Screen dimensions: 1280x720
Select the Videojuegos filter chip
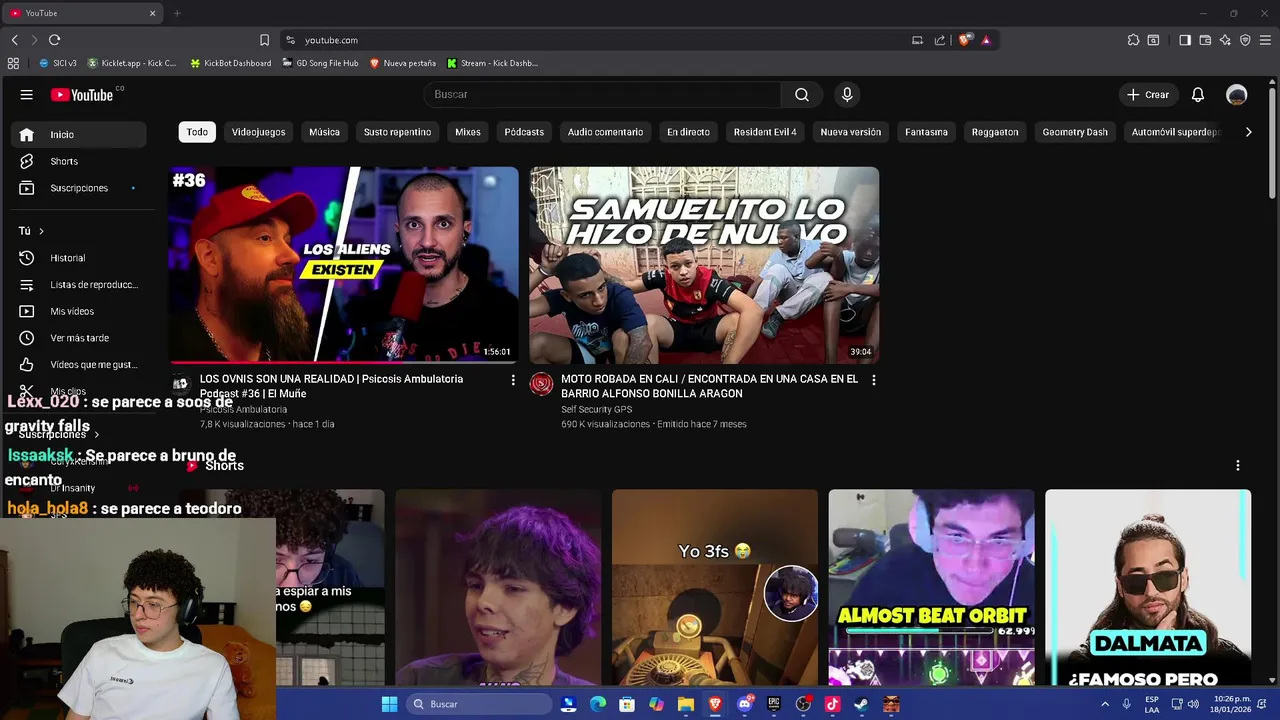click(259, 132)
